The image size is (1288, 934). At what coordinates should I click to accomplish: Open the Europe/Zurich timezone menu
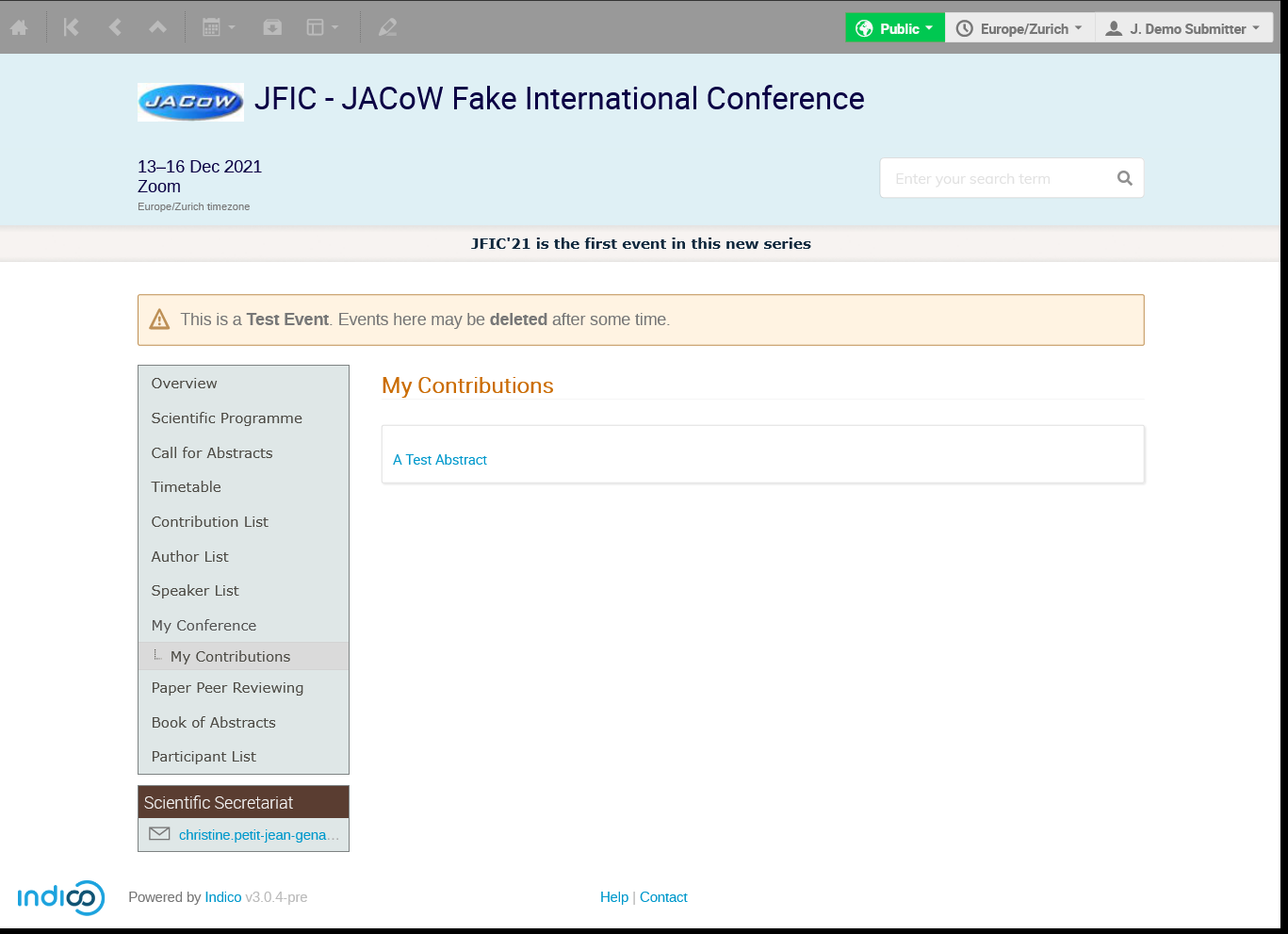point(1019,28)
